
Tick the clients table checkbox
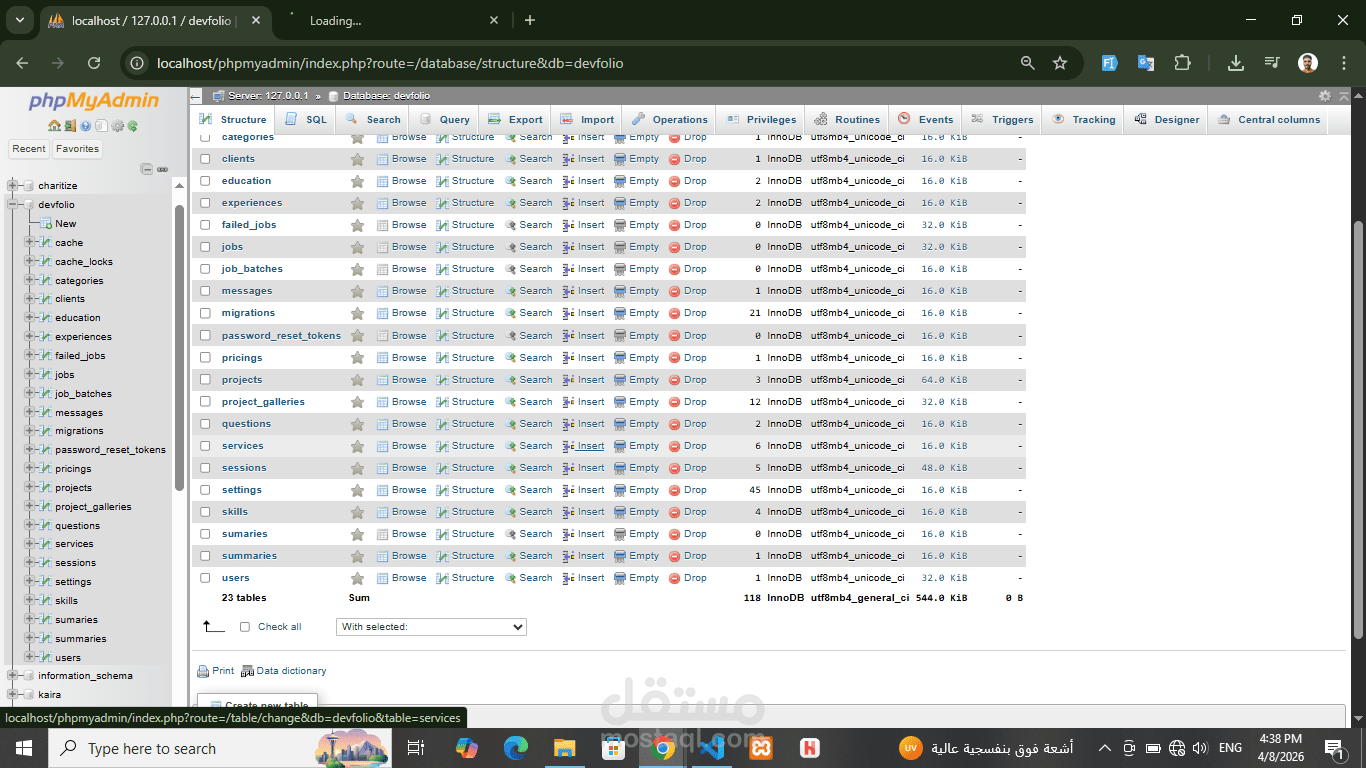tap(205, 159)
